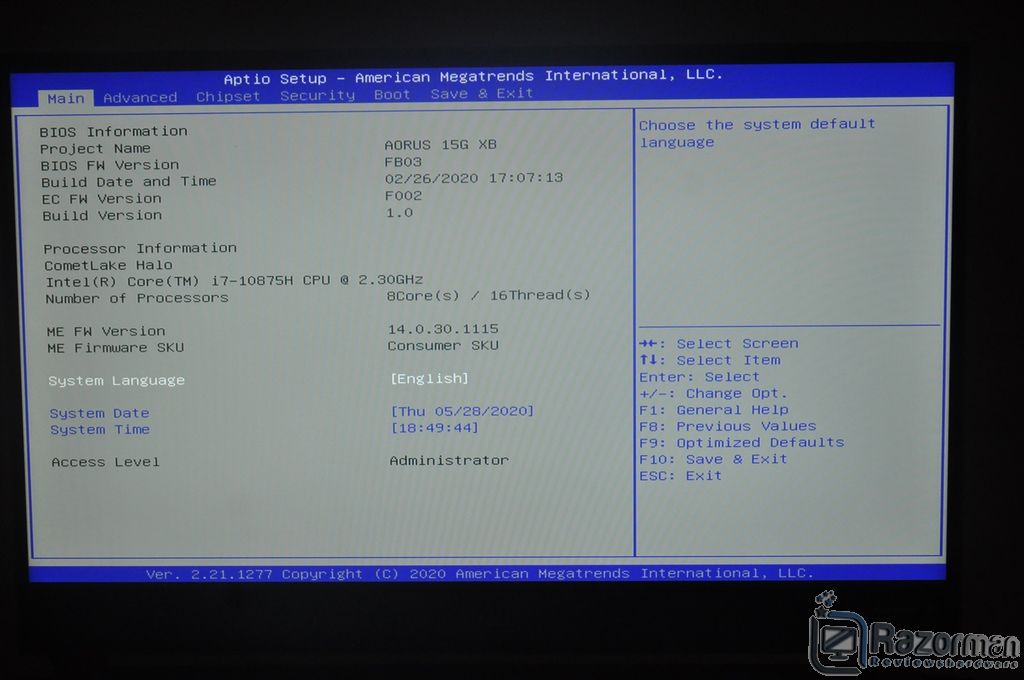Click the ME FW Version label

click(106, 332)
